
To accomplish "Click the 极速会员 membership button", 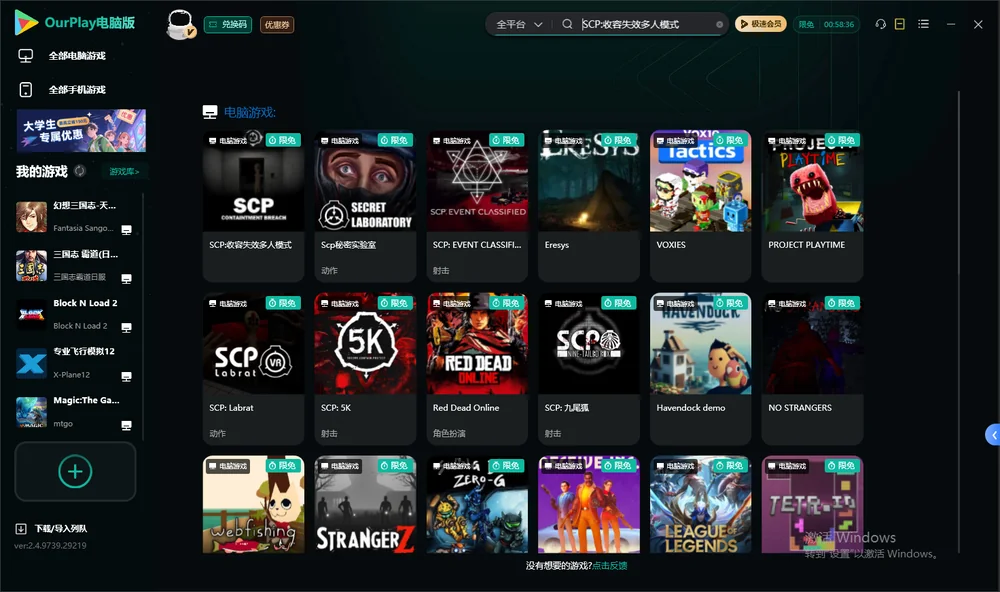I will [x=761, y=24].
